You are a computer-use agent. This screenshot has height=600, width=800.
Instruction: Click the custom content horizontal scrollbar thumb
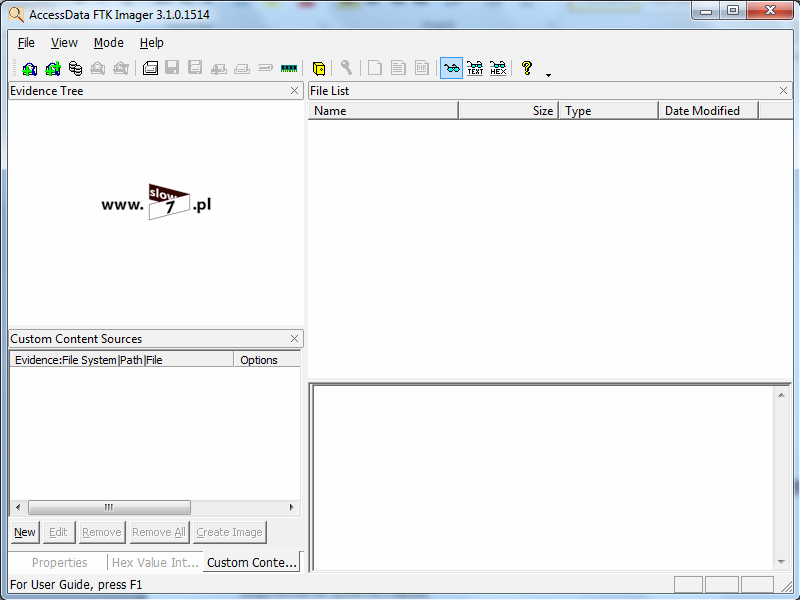tap(109, 507)
